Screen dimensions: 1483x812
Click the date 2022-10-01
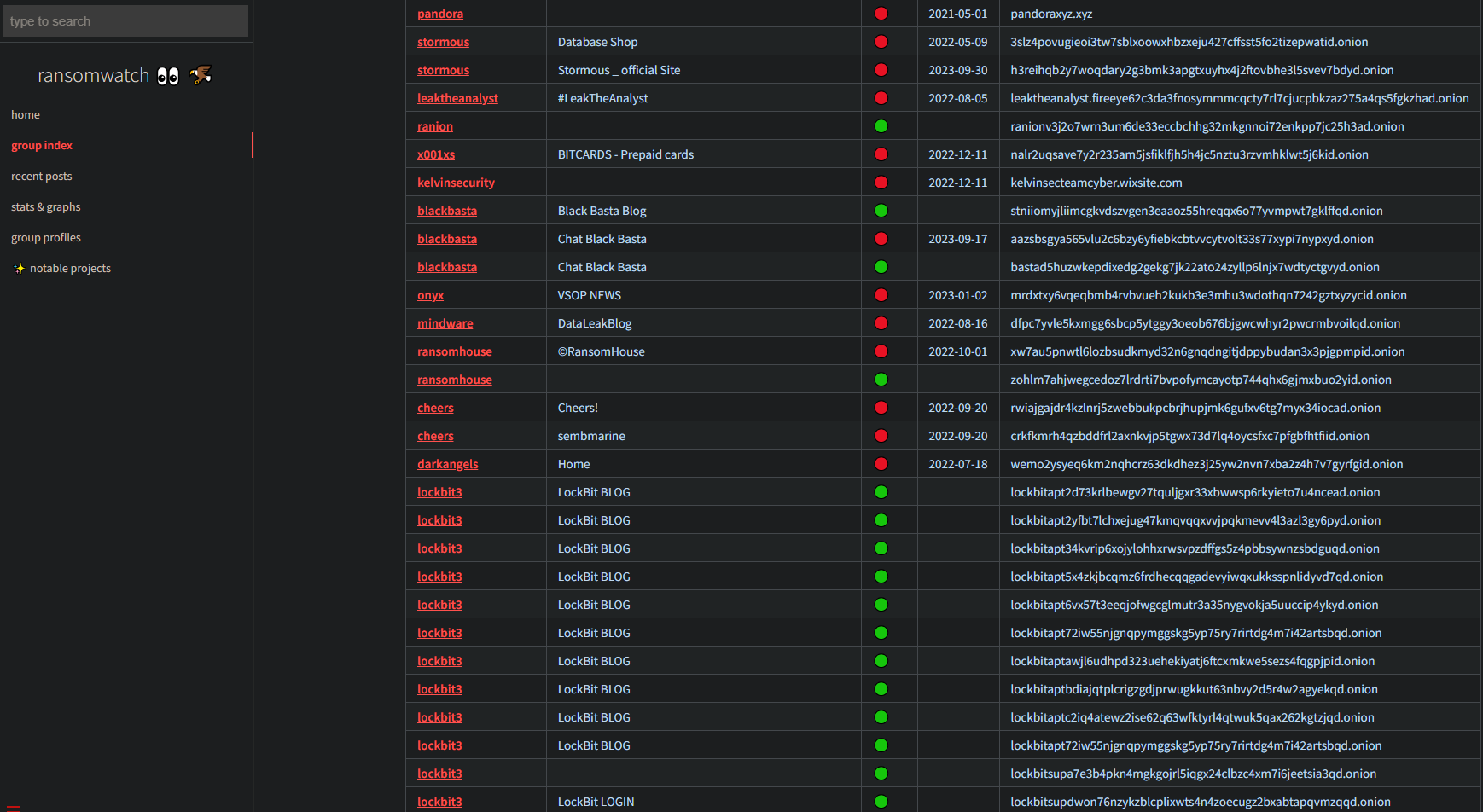pyautogui.click(x=958, y=351)
